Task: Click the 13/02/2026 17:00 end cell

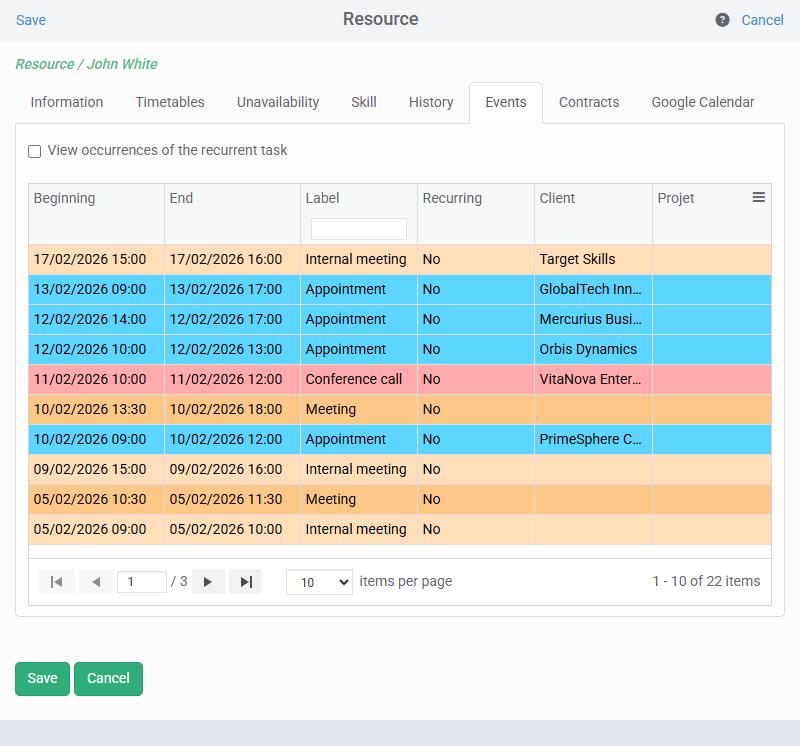Action: (x=232, y=289)
